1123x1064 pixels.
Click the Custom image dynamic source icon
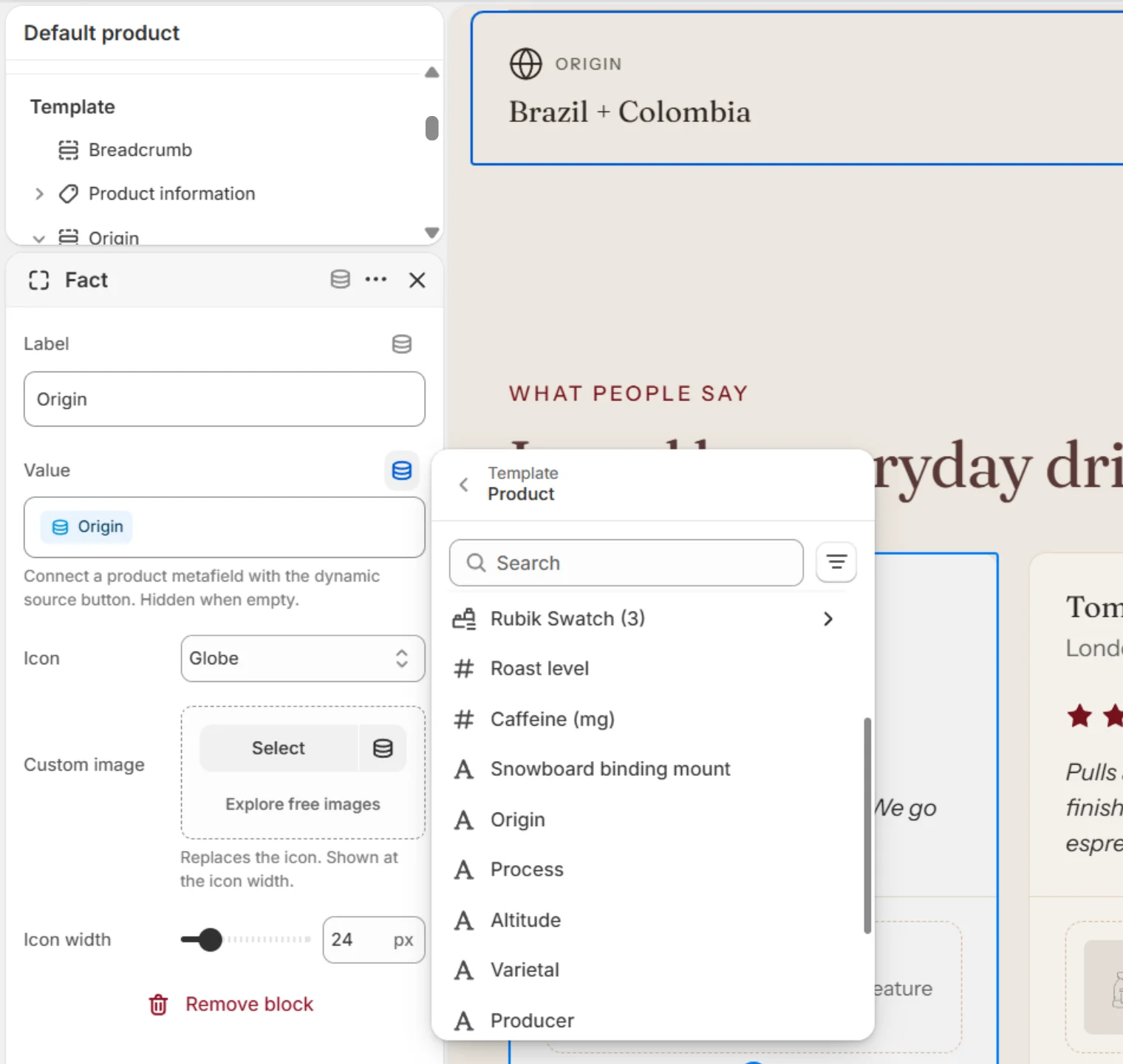383,748
